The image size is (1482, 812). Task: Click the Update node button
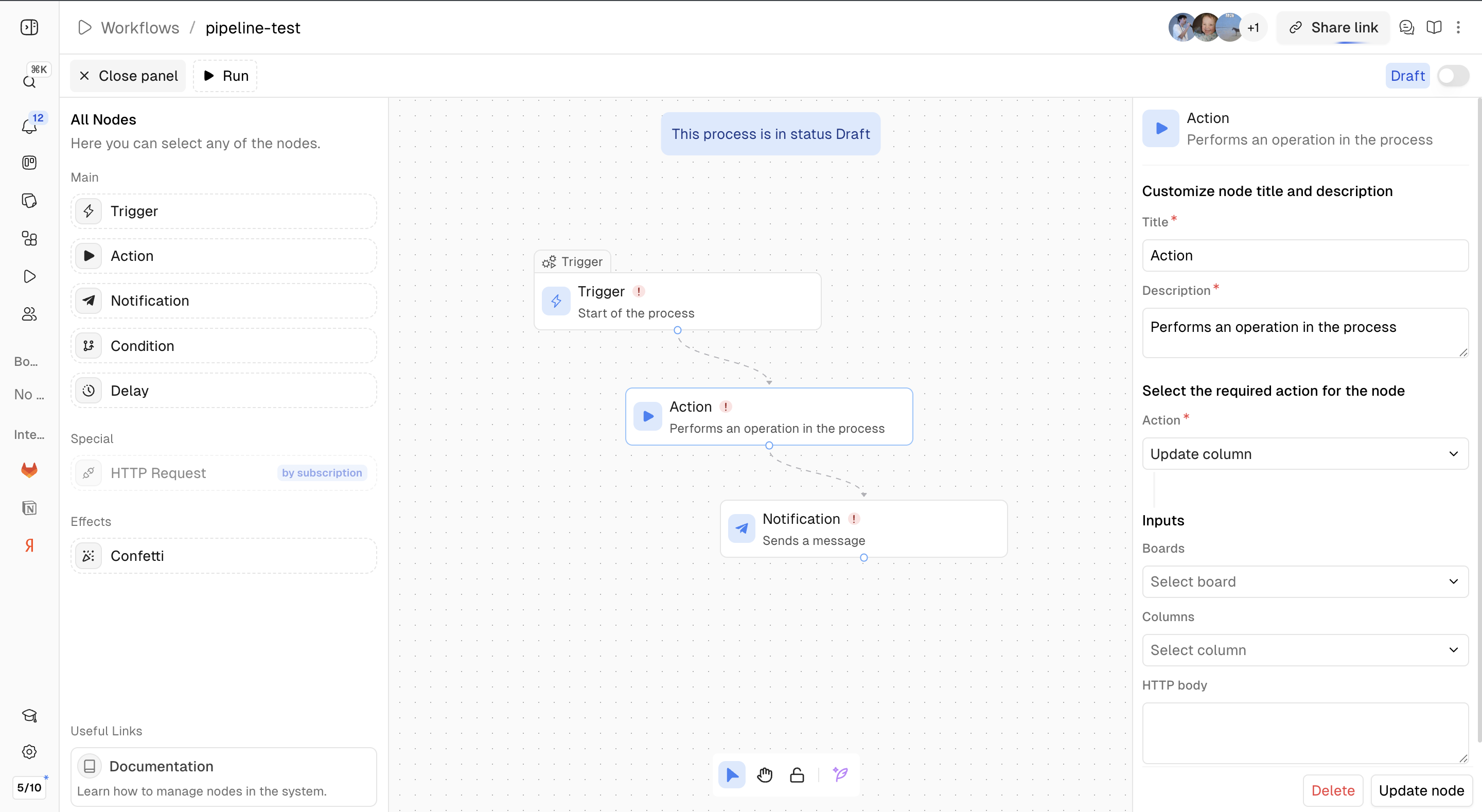pyautogui.click(x=1421, y=790)
